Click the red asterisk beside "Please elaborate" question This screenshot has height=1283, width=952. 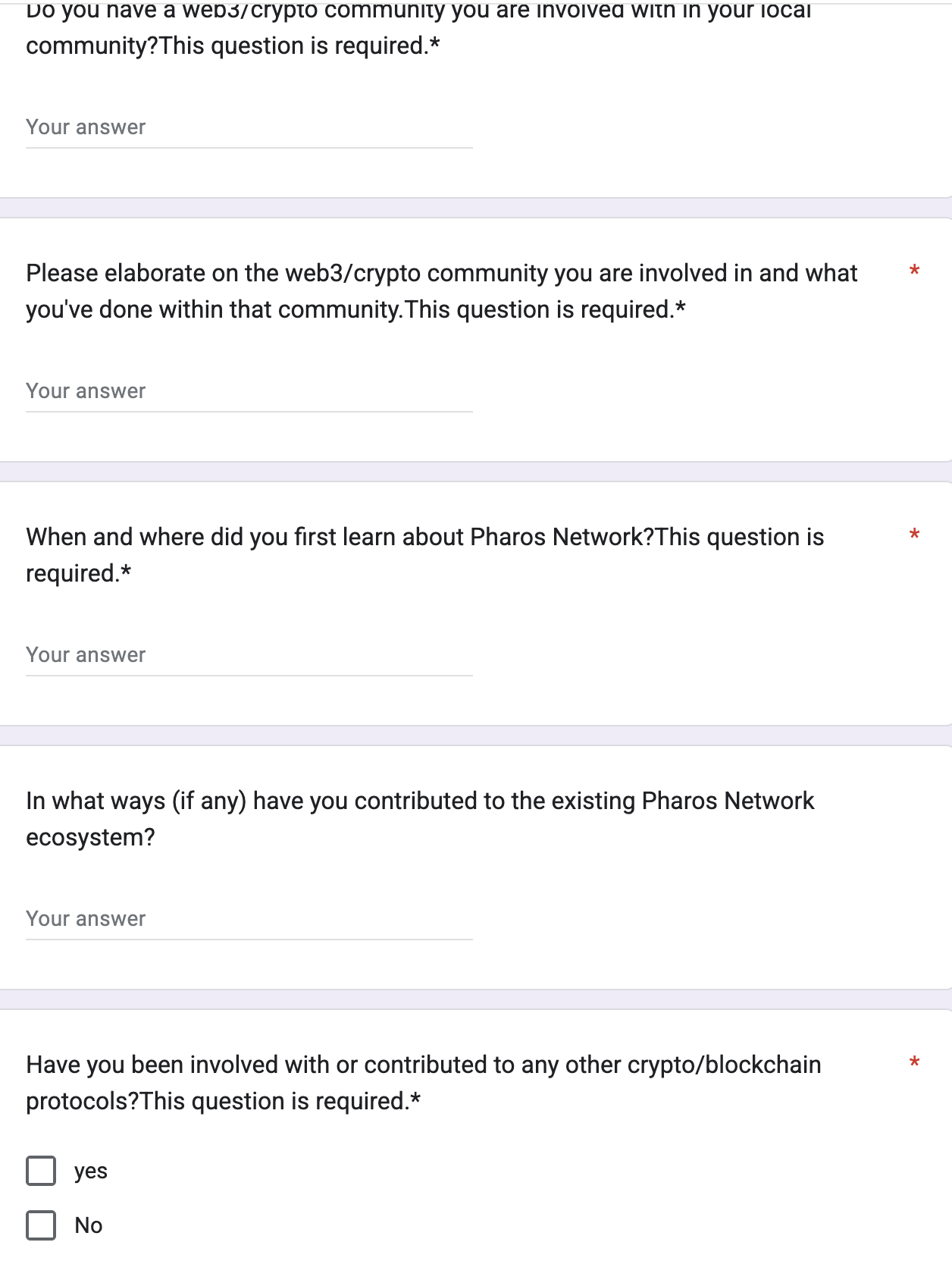point(914,271)
